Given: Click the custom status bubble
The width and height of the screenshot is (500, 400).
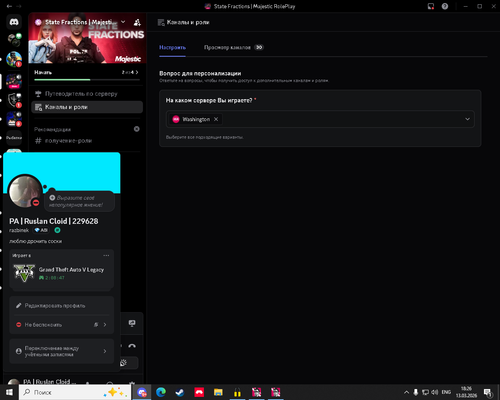Looking at the screenshot, I should pyautogui.click(x=80, y=201).
